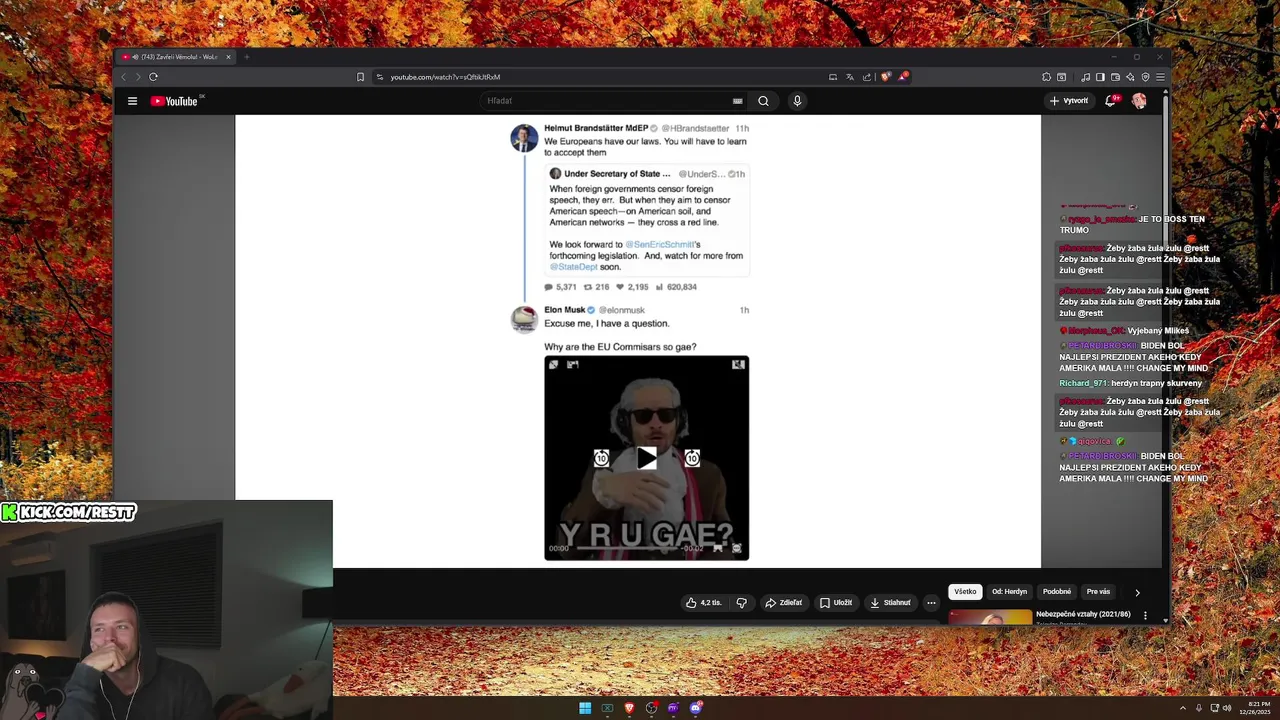Open Nebezpečné vztahy video thumbnail
The image size is (1280, 720).
click(990, 617)
